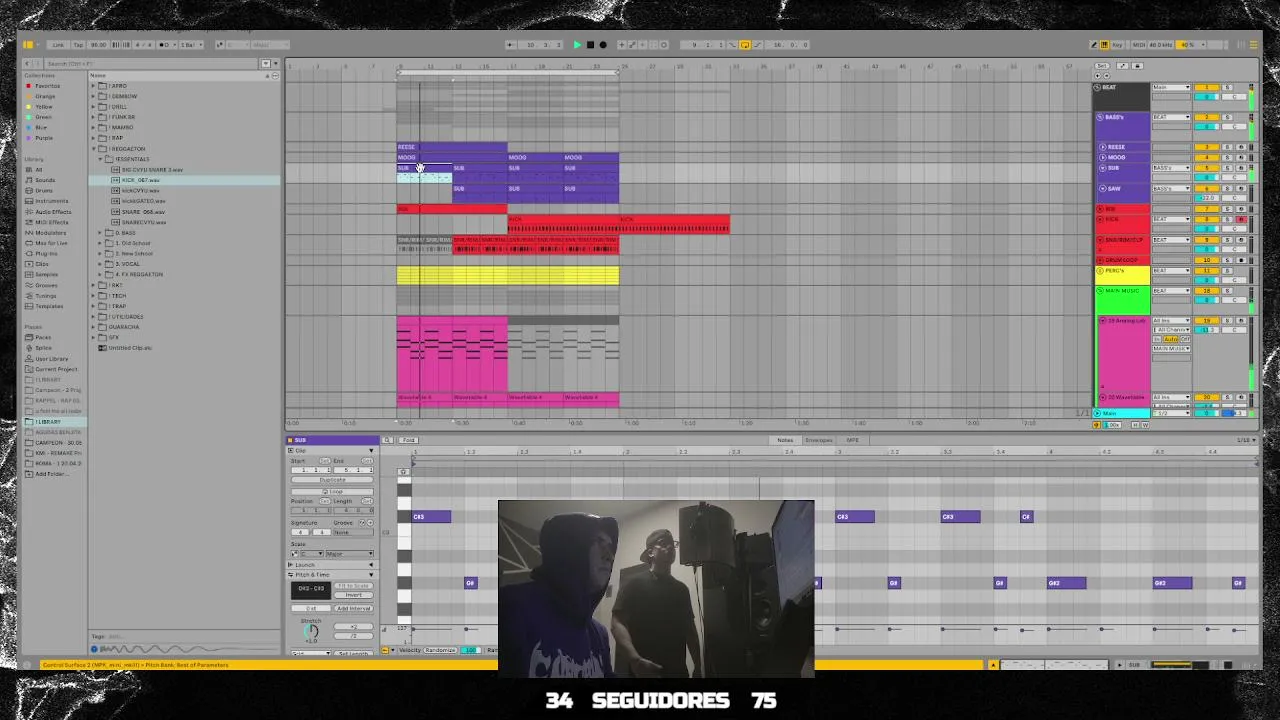Toggle the Key map mode button
The height and width of the screenshot is (720, 1280).
1117,45
